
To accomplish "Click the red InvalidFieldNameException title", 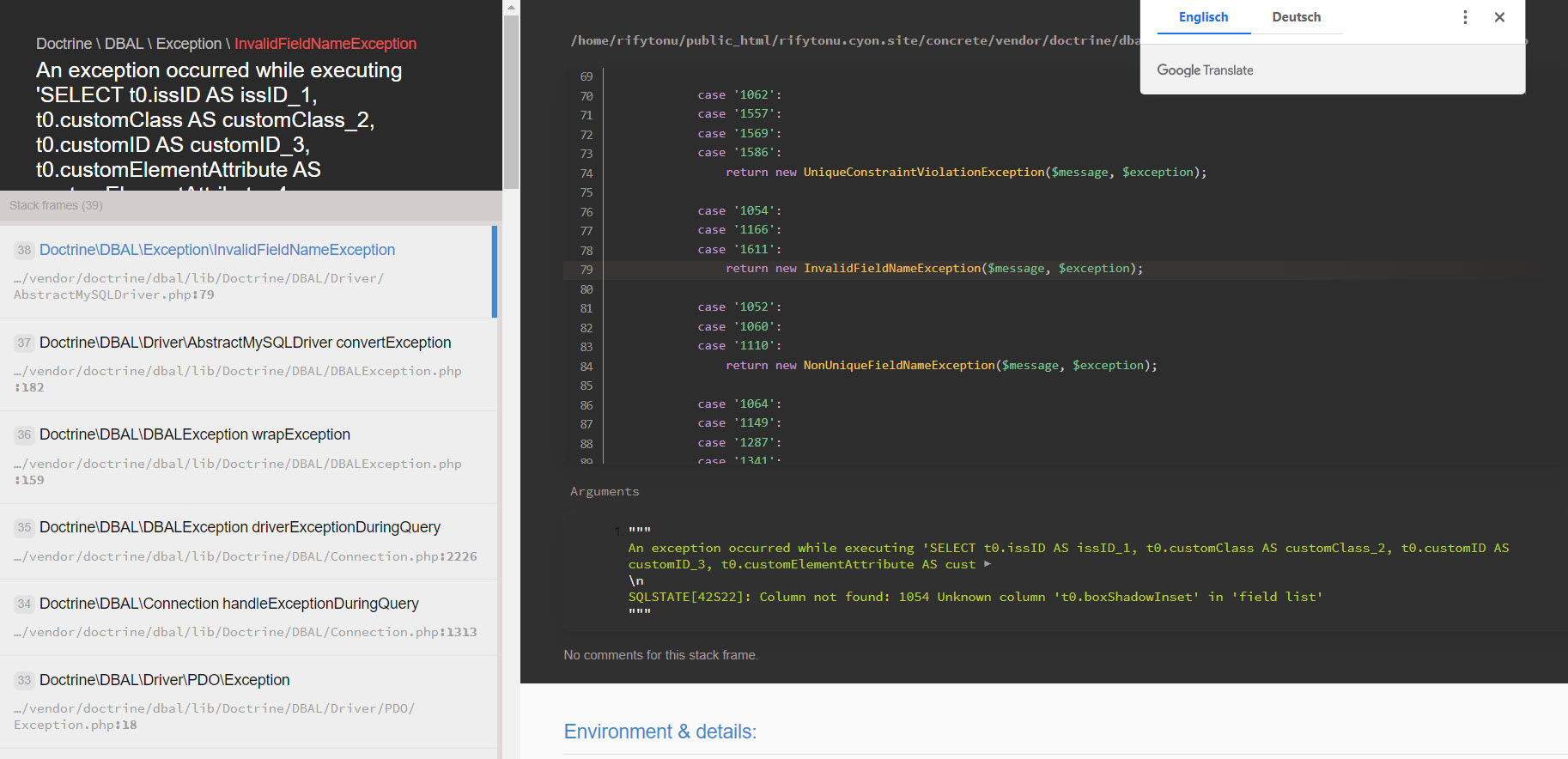I will point(325,44).
